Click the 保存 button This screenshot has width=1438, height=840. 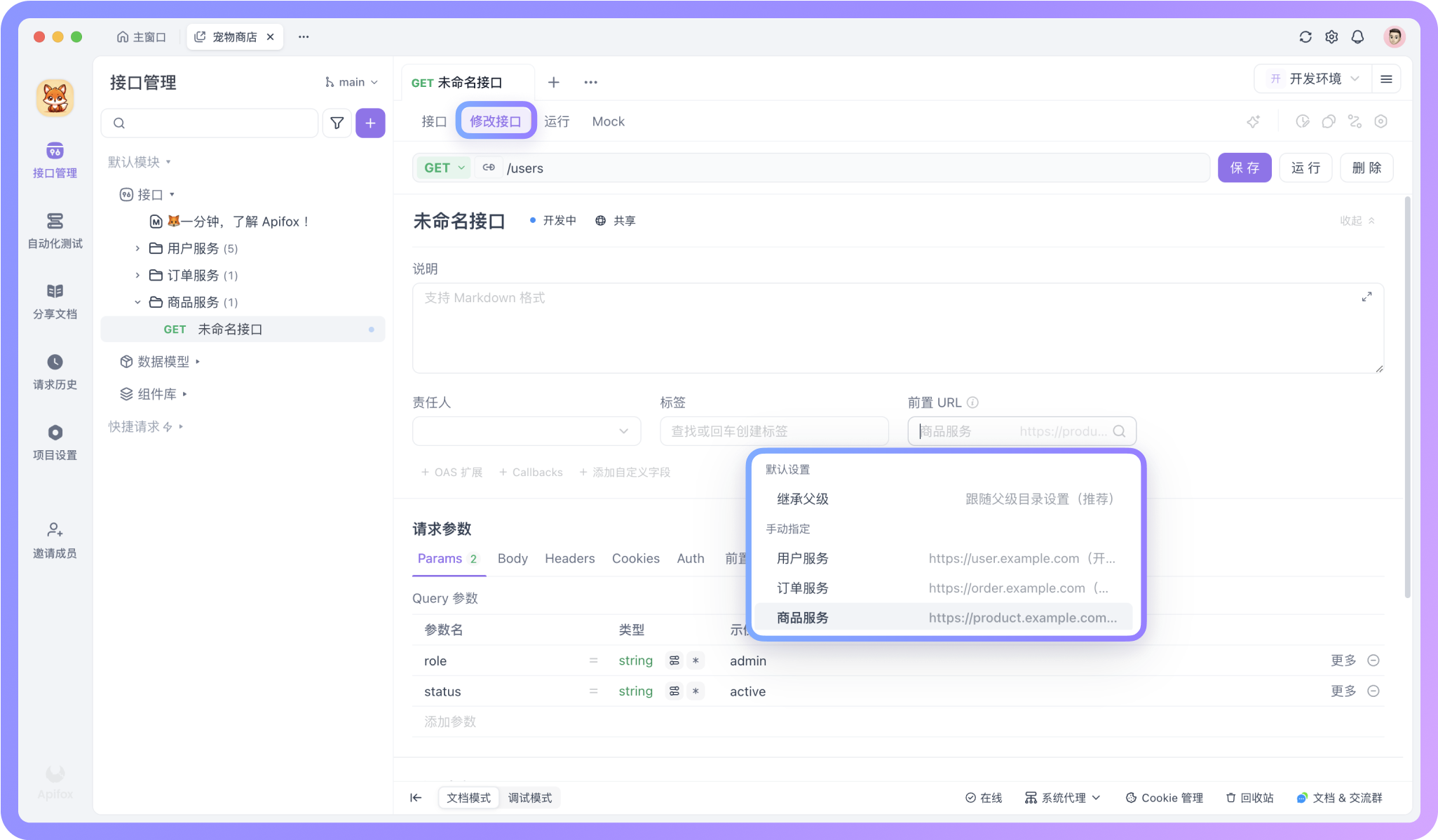pos(1244,168)
